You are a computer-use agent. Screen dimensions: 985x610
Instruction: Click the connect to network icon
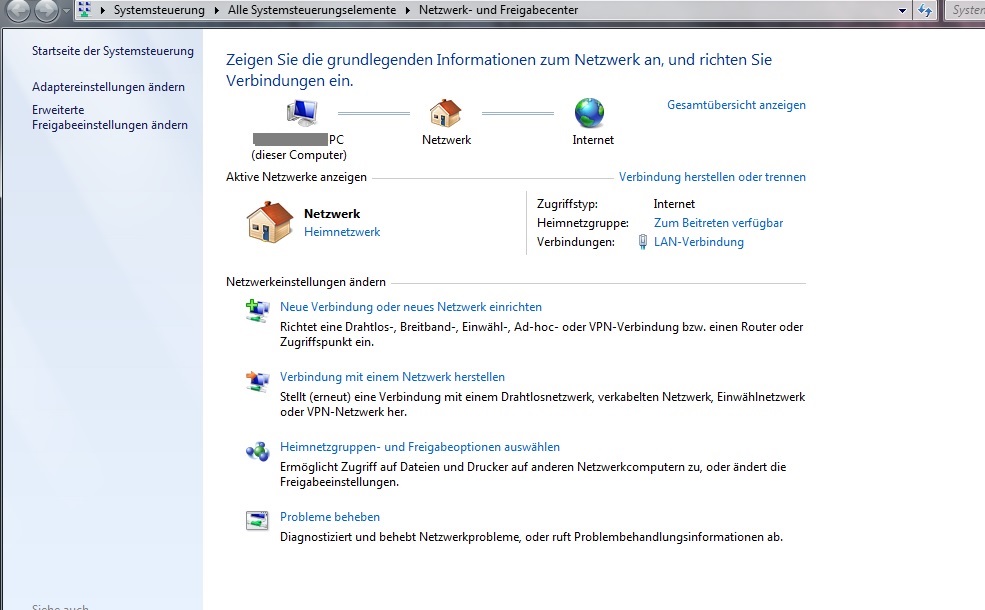[x=257, y=381]
